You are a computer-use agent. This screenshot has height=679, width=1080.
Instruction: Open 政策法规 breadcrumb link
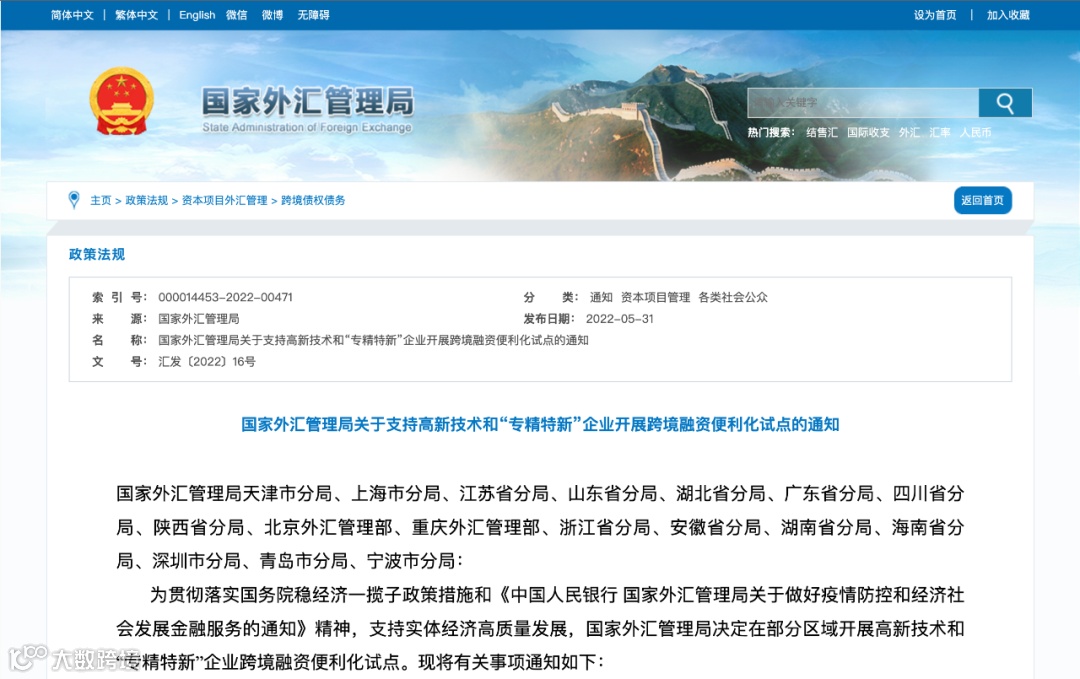(147, 200)
